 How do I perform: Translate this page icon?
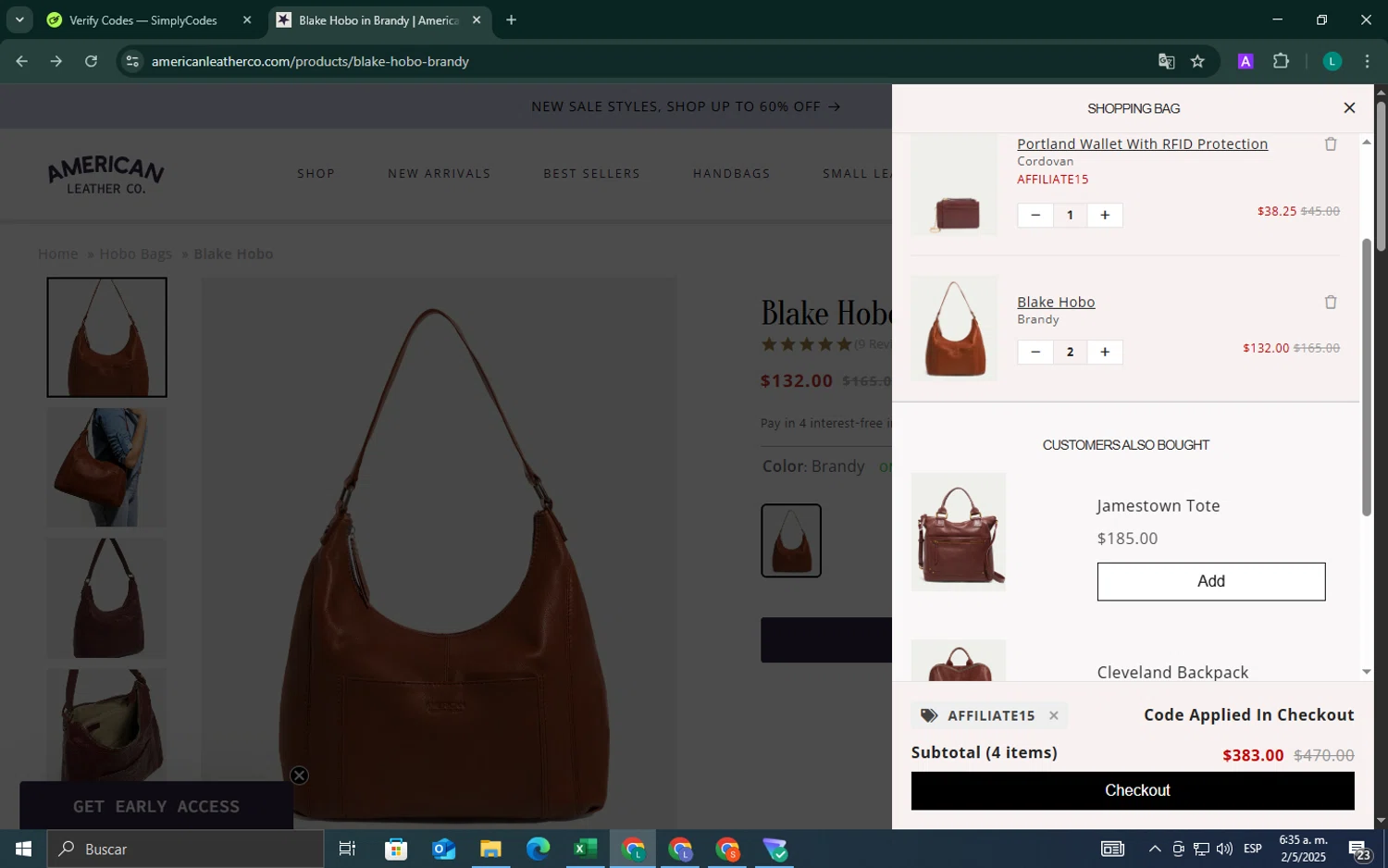click(1166, 62)
